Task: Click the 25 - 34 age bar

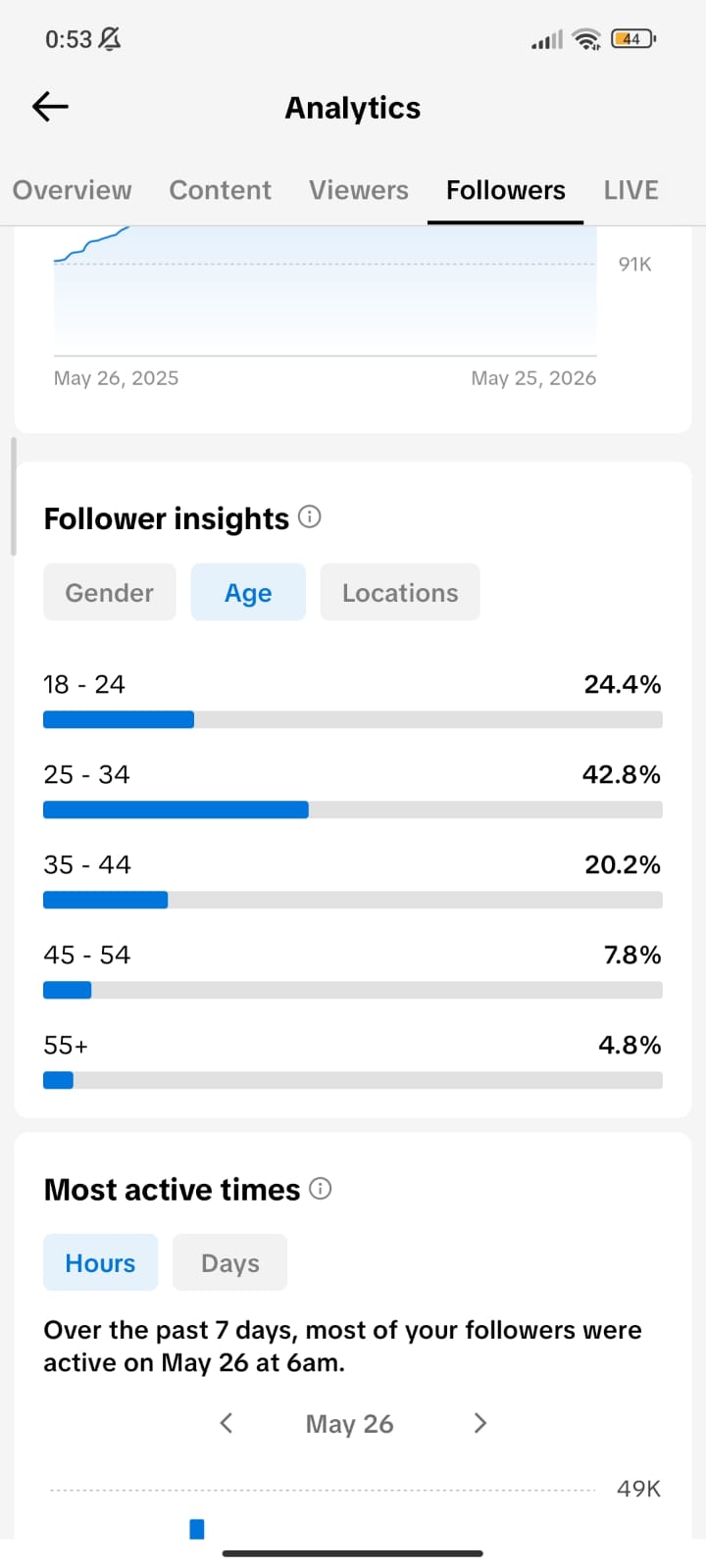Action: coord(353,809)
